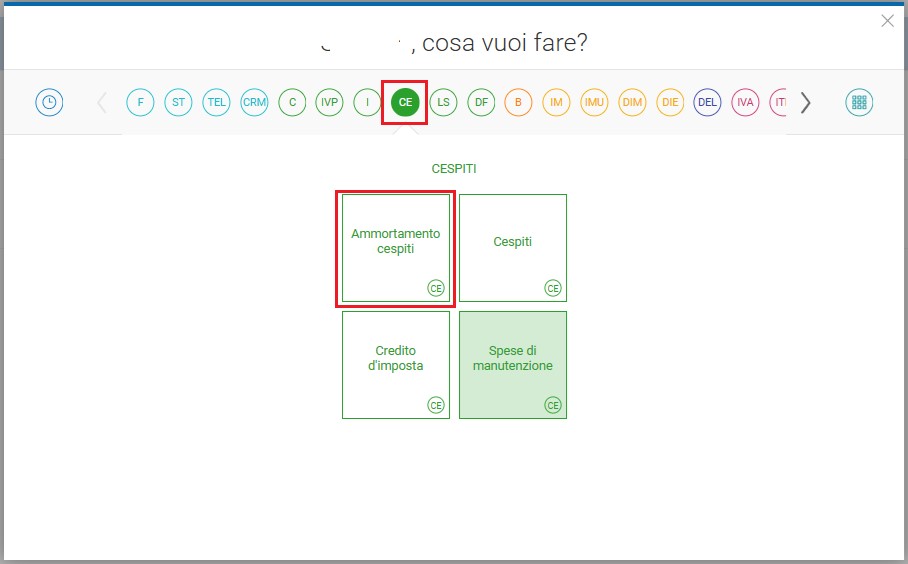Viewport: 908px width, 564px height.
Task: Select the CRM module circle
Action: click(254, 102)
